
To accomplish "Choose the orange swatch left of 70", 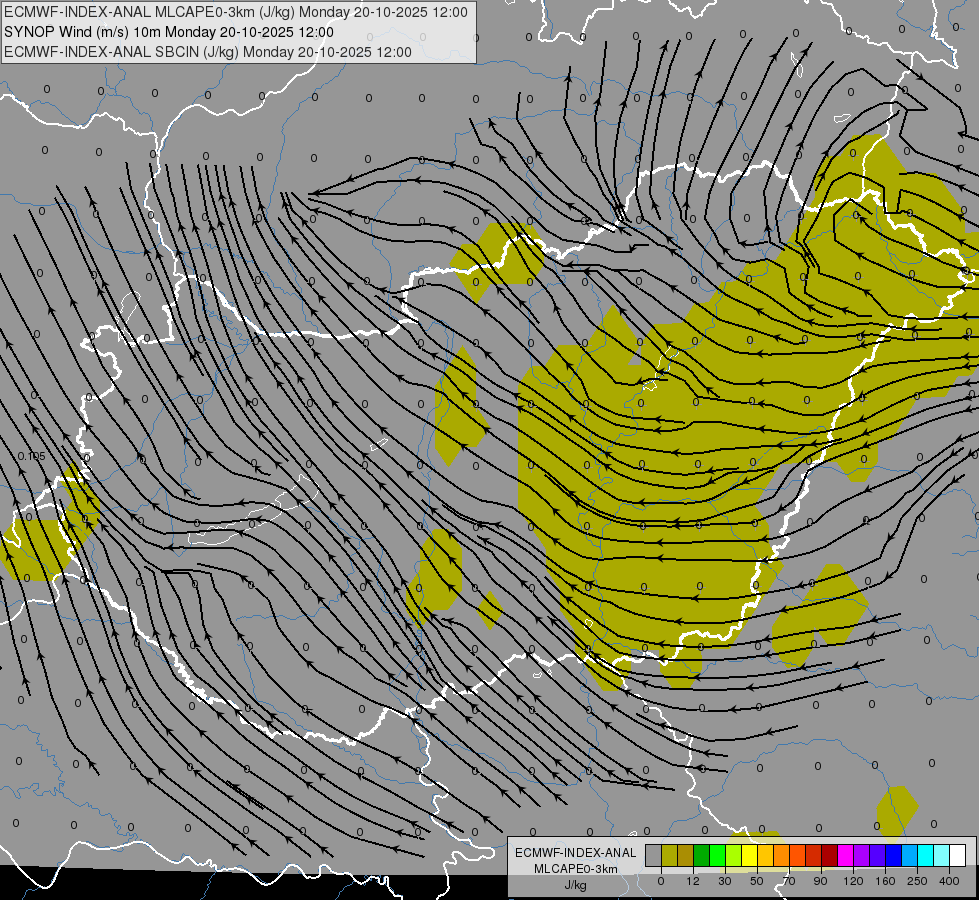I will coord(782,855).
